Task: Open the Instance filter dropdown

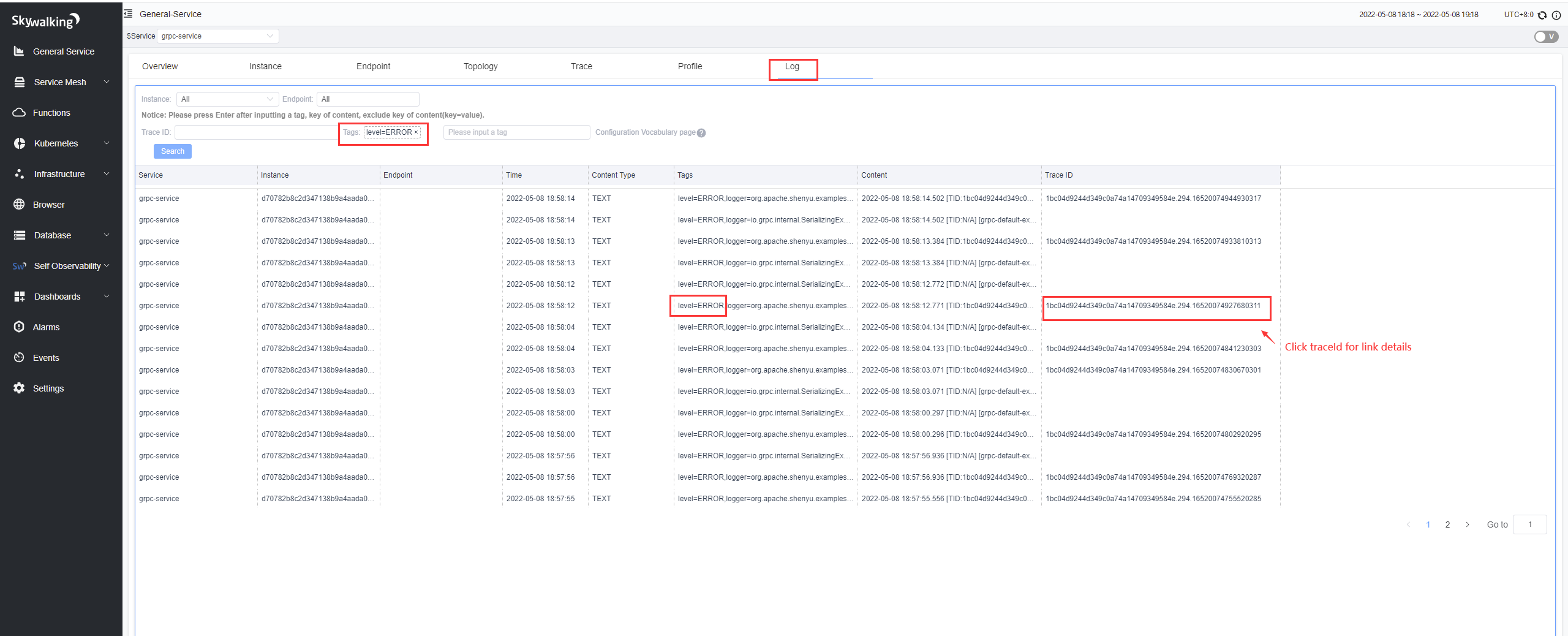Action: click(x=227, y=99)
